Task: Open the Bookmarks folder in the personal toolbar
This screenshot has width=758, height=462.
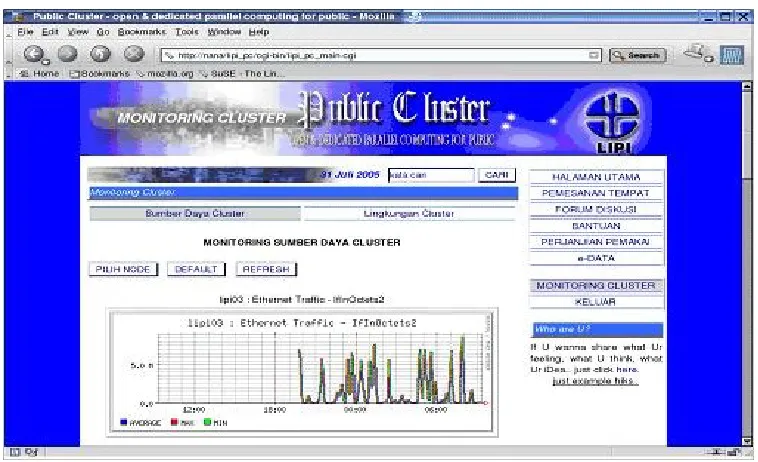Action: pos(100,74)
